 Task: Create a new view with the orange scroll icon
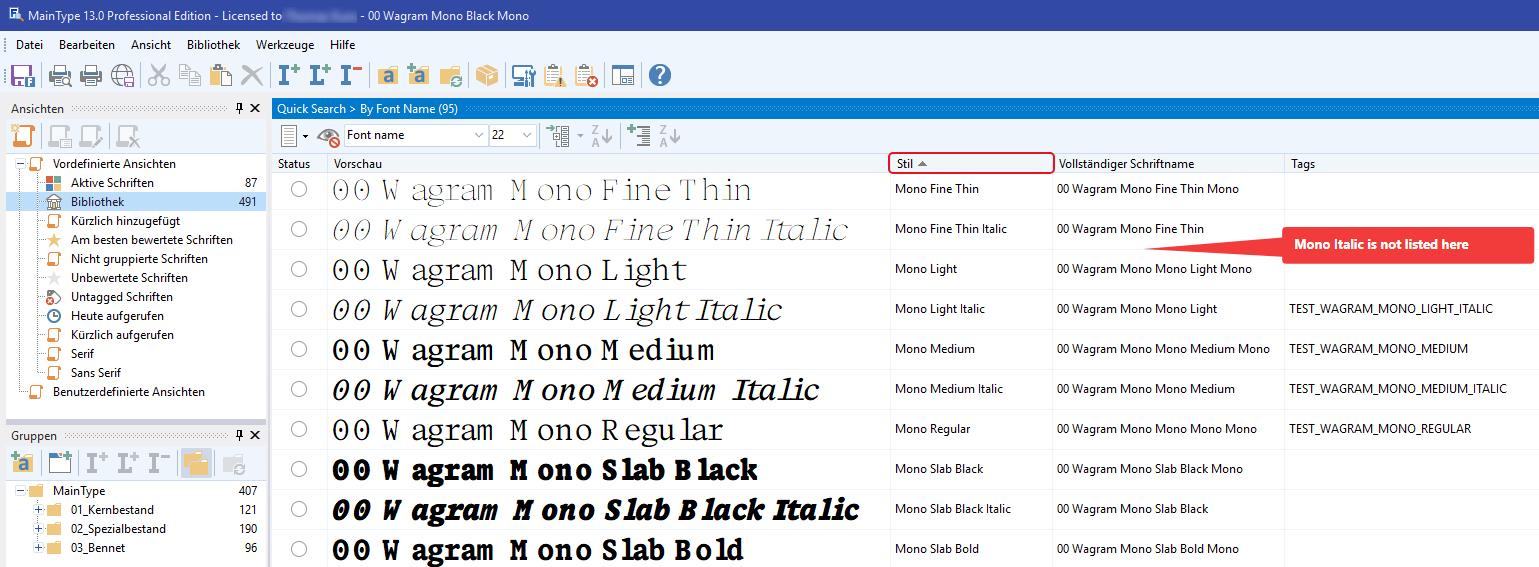[x=23, y=136]
